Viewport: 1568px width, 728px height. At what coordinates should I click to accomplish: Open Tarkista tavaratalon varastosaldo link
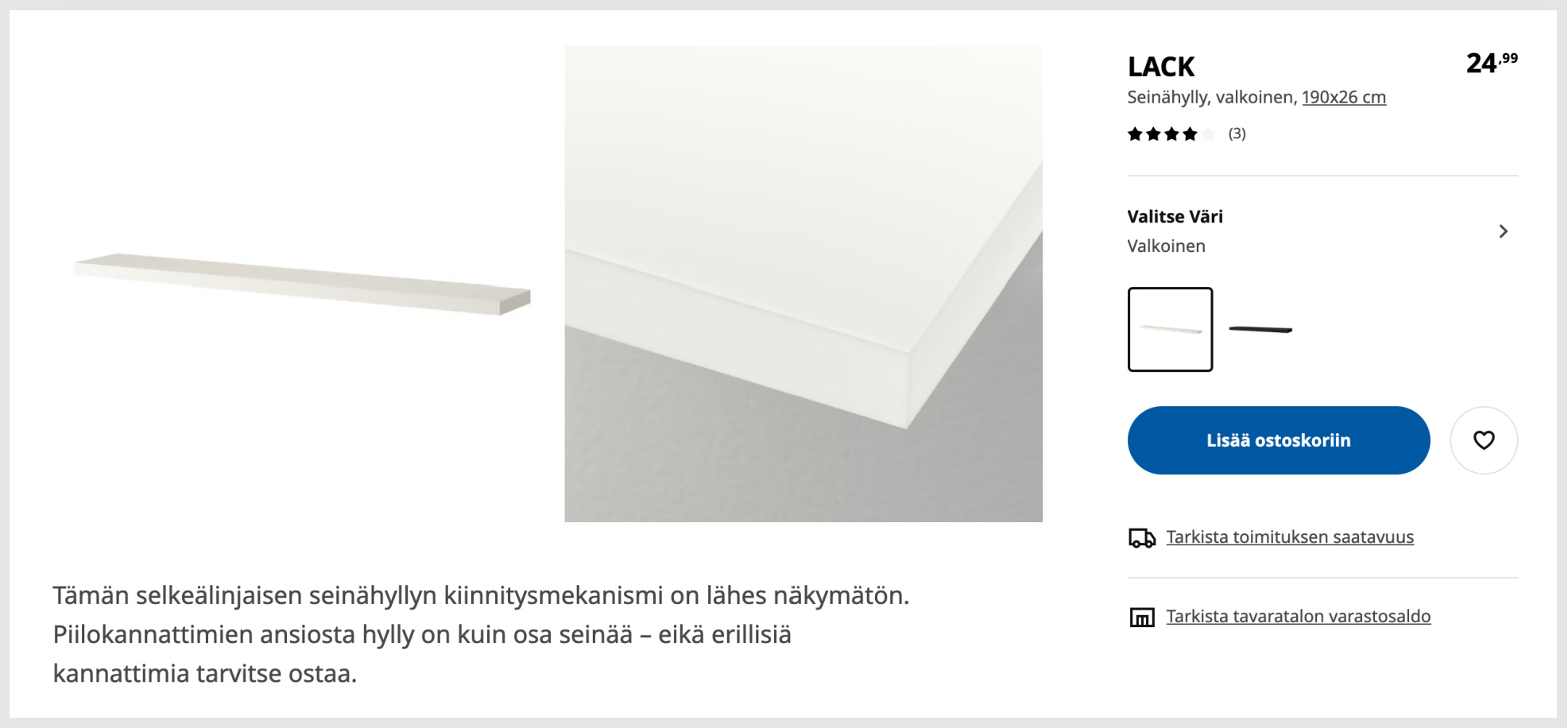[x=1299, y=617]
